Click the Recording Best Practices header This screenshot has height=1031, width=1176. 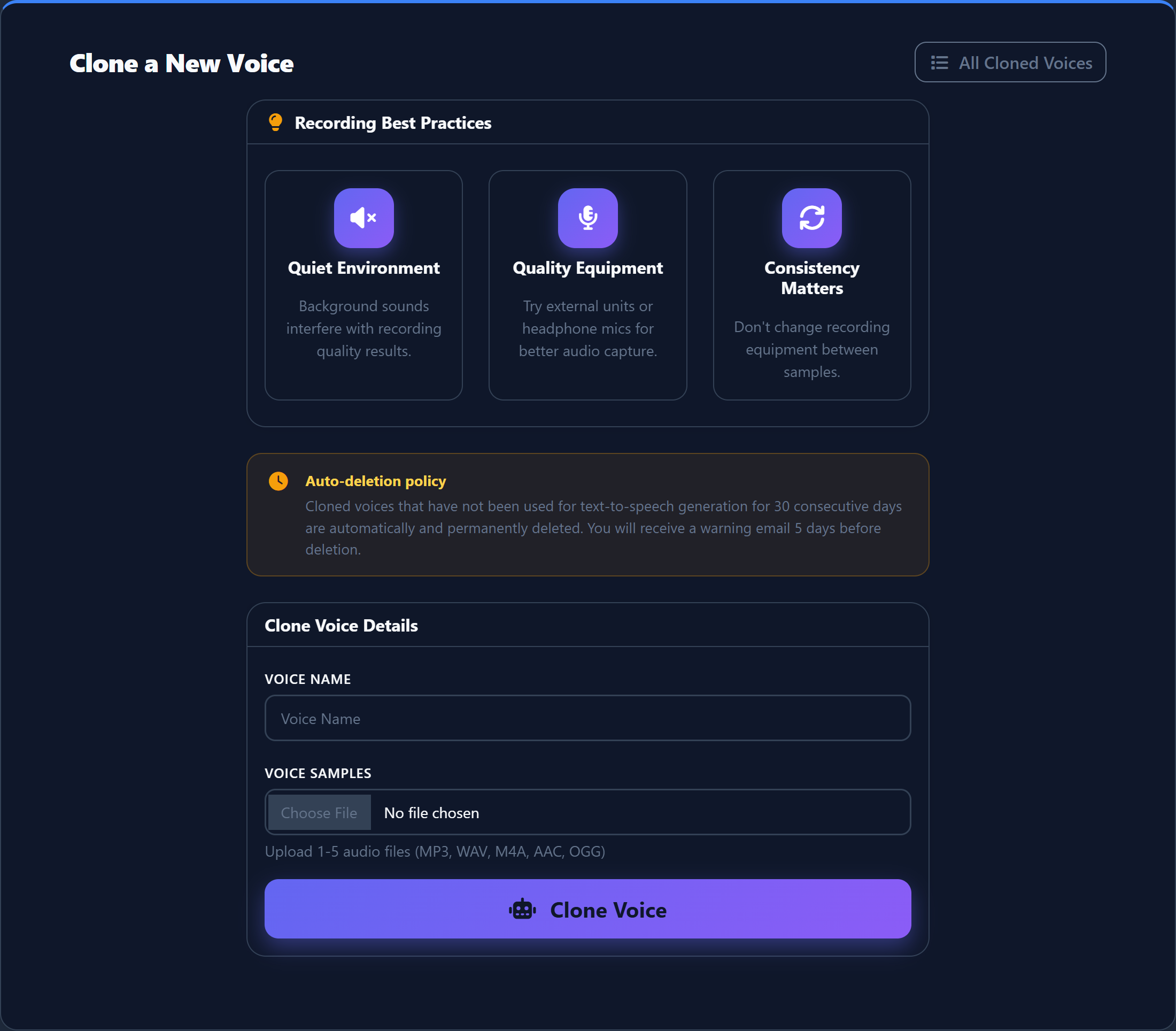point(393,123)
